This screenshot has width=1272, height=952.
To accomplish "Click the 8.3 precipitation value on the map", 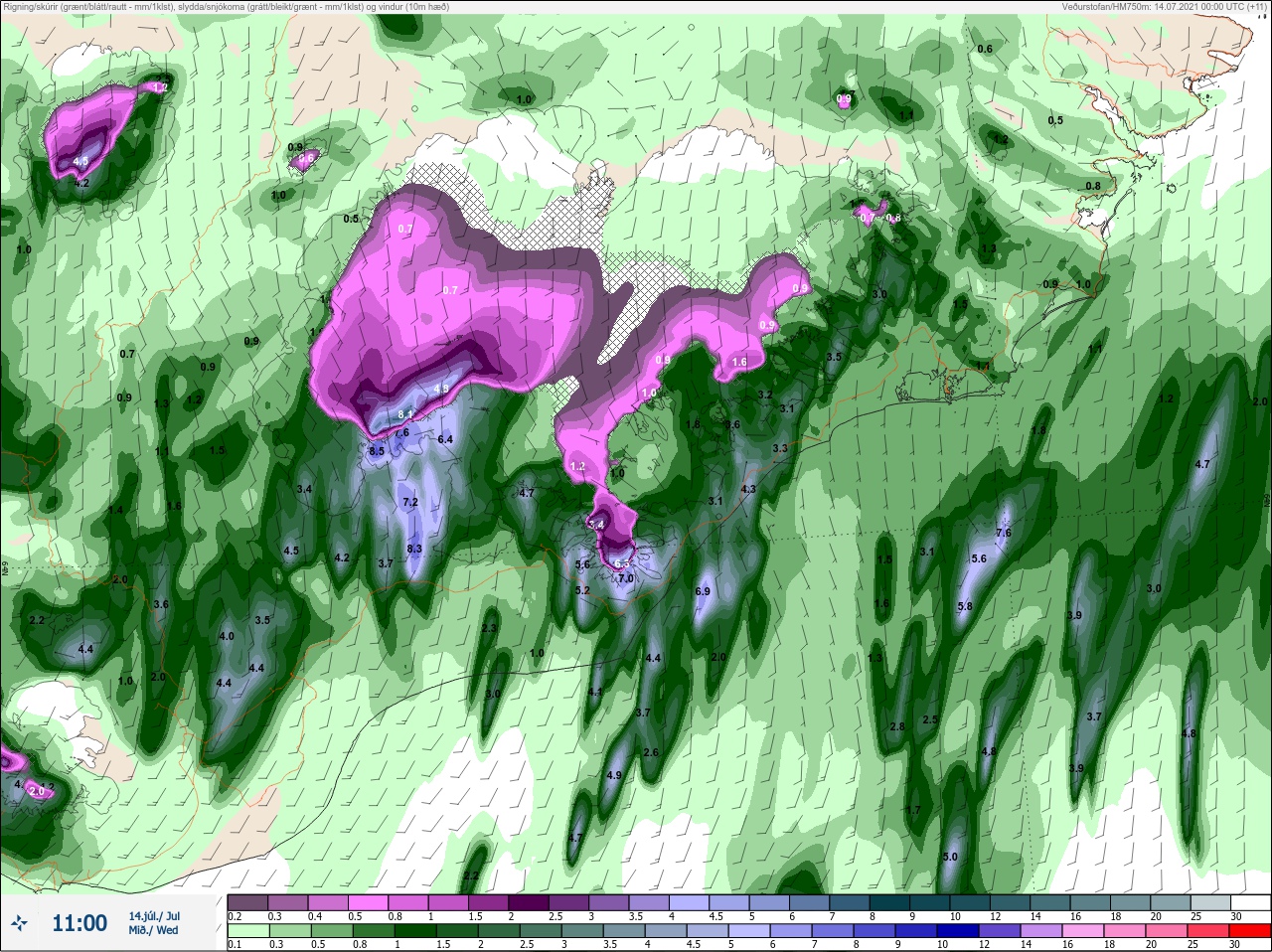I will [x=414, y=549].
